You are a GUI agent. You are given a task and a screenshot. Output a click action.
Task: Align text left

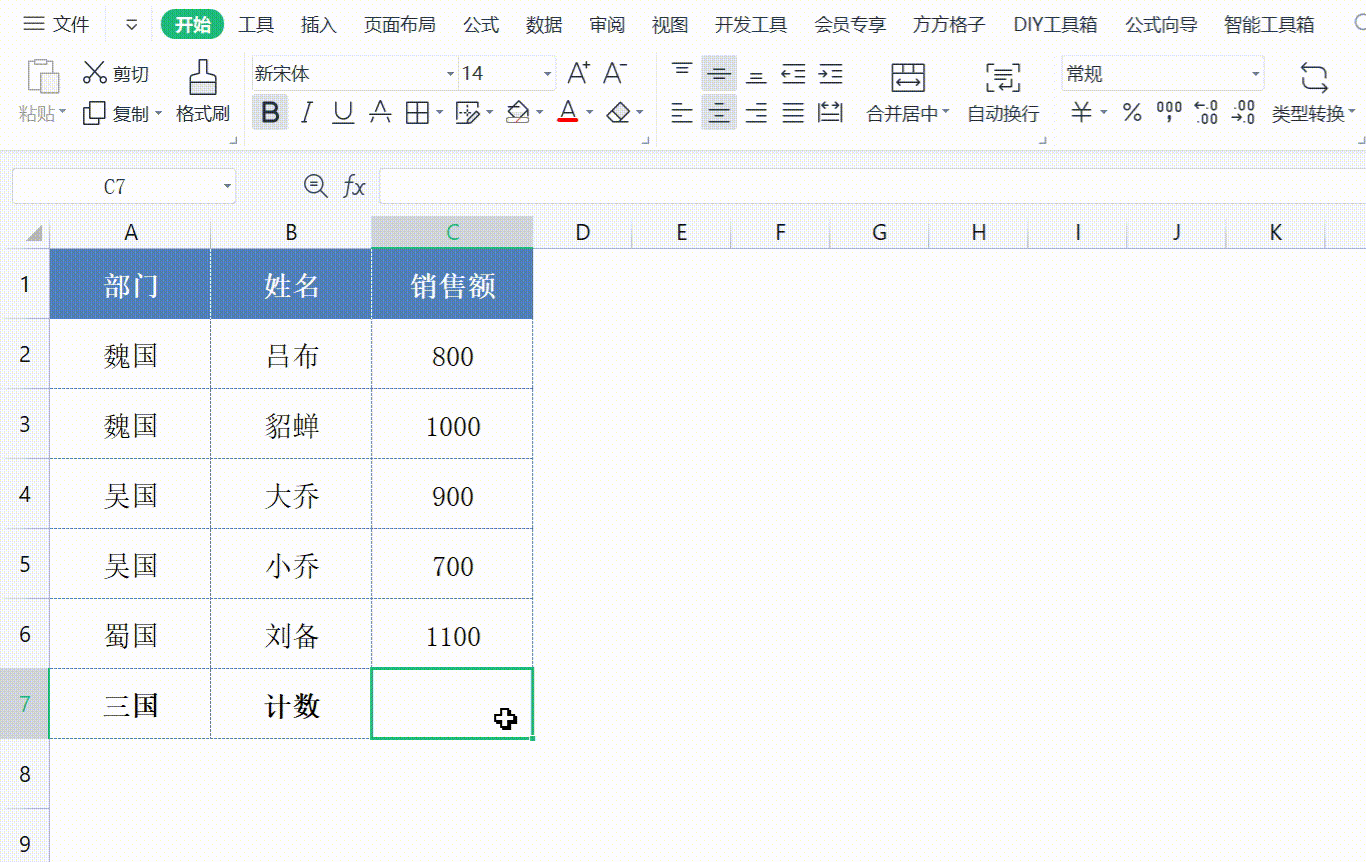tap(682, 112)
